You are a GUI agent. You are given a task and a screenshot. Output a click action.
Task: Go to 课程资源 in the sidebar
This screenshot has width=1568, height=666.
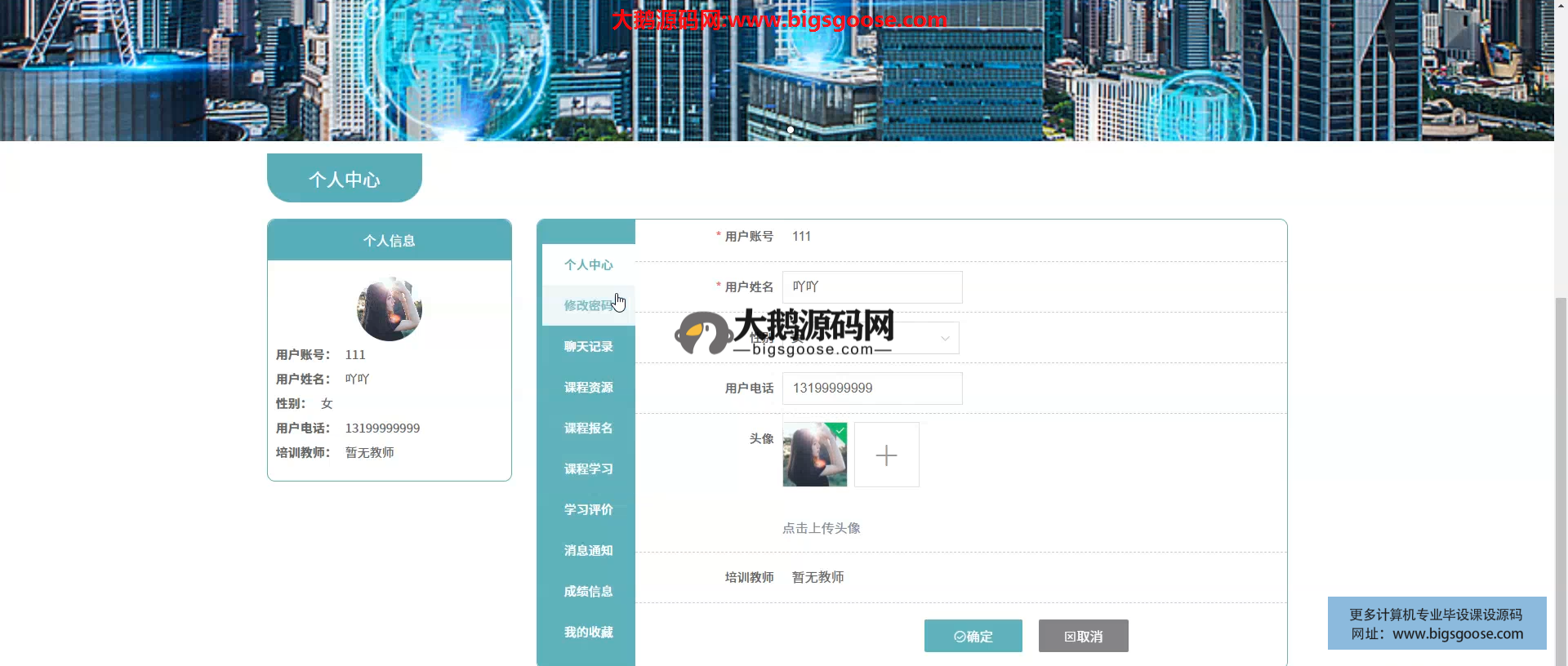click(x=588, y=388)
